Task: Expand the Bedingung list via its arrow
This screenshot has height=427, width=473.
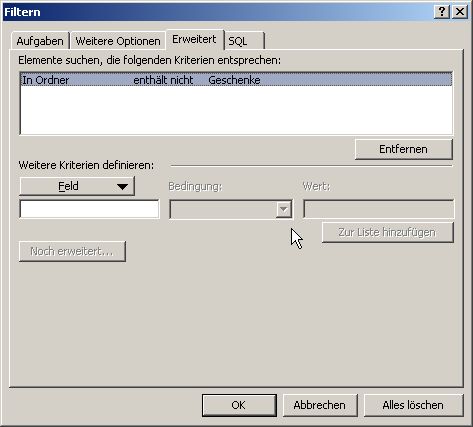Action: [284, 209]
